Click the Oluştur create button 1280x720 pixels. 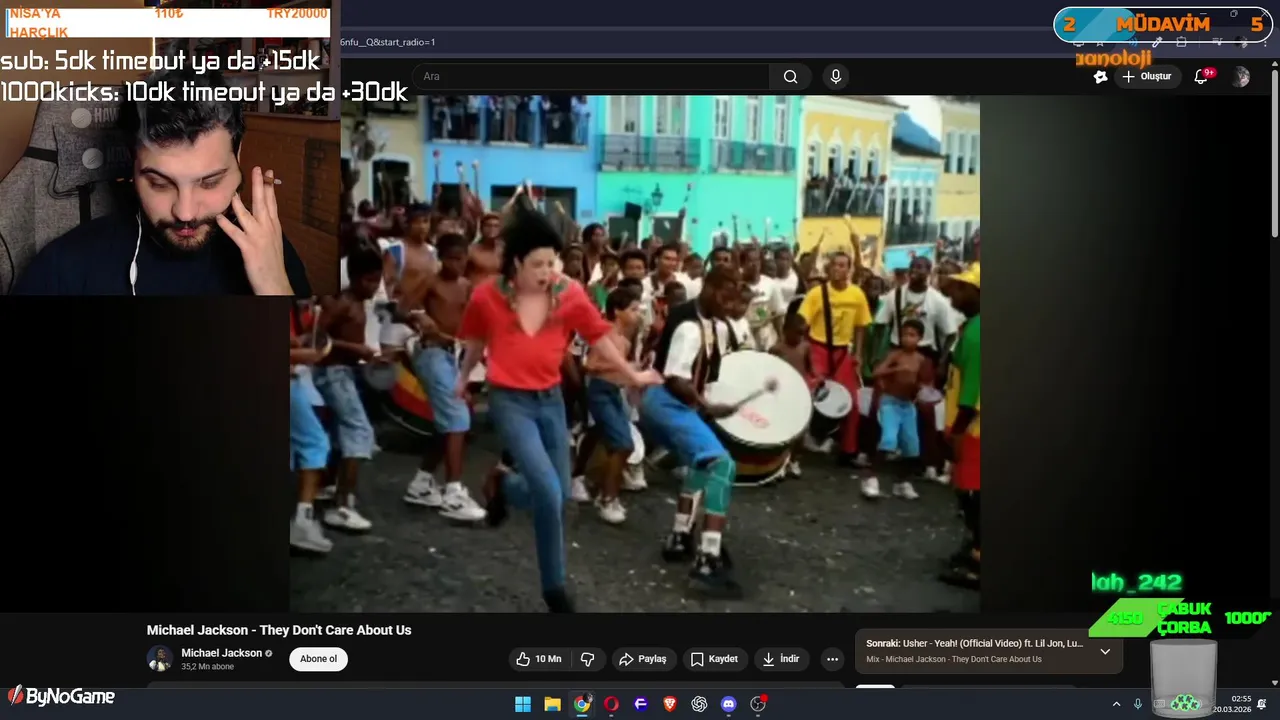pos(1146,77)
